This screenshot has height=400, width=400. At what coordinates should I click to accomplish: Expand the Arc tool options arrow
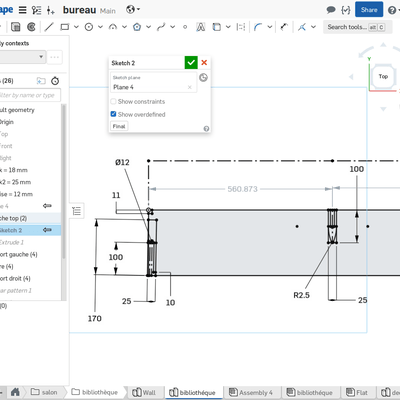124,27
